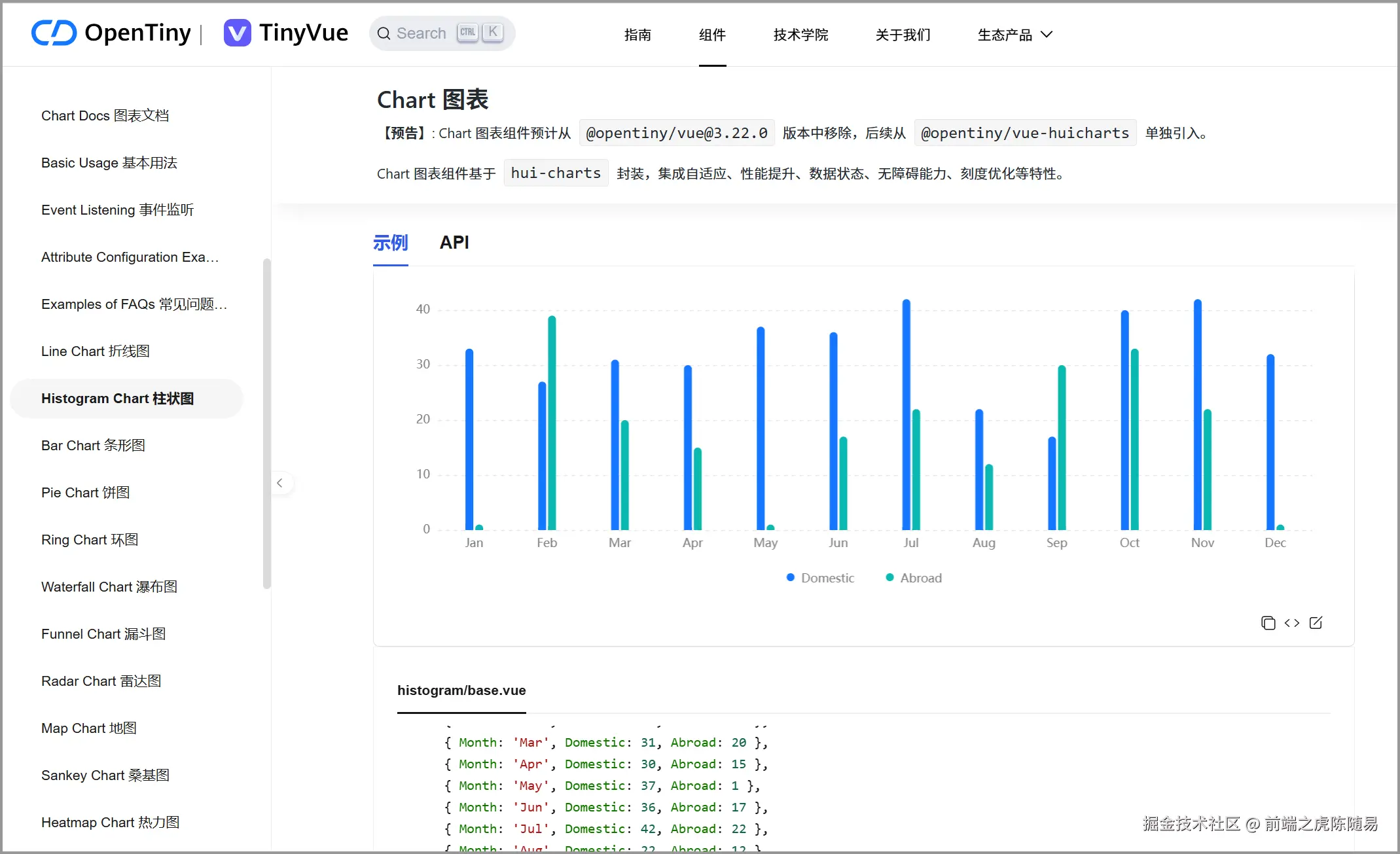This screenshot has width=1400, height=854.
Task: Click the copy code icon
Action: point(1268,623)
